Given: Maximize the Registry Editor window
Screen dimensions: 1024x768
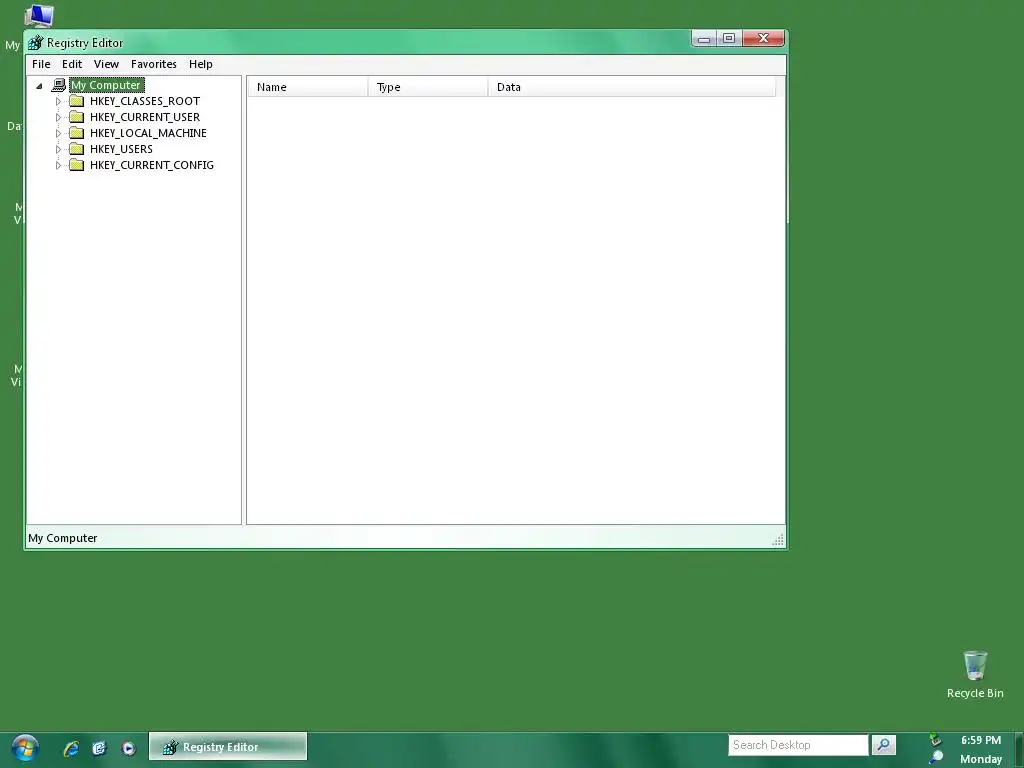Looking at the screenshot, I should (x=729, y=39).
